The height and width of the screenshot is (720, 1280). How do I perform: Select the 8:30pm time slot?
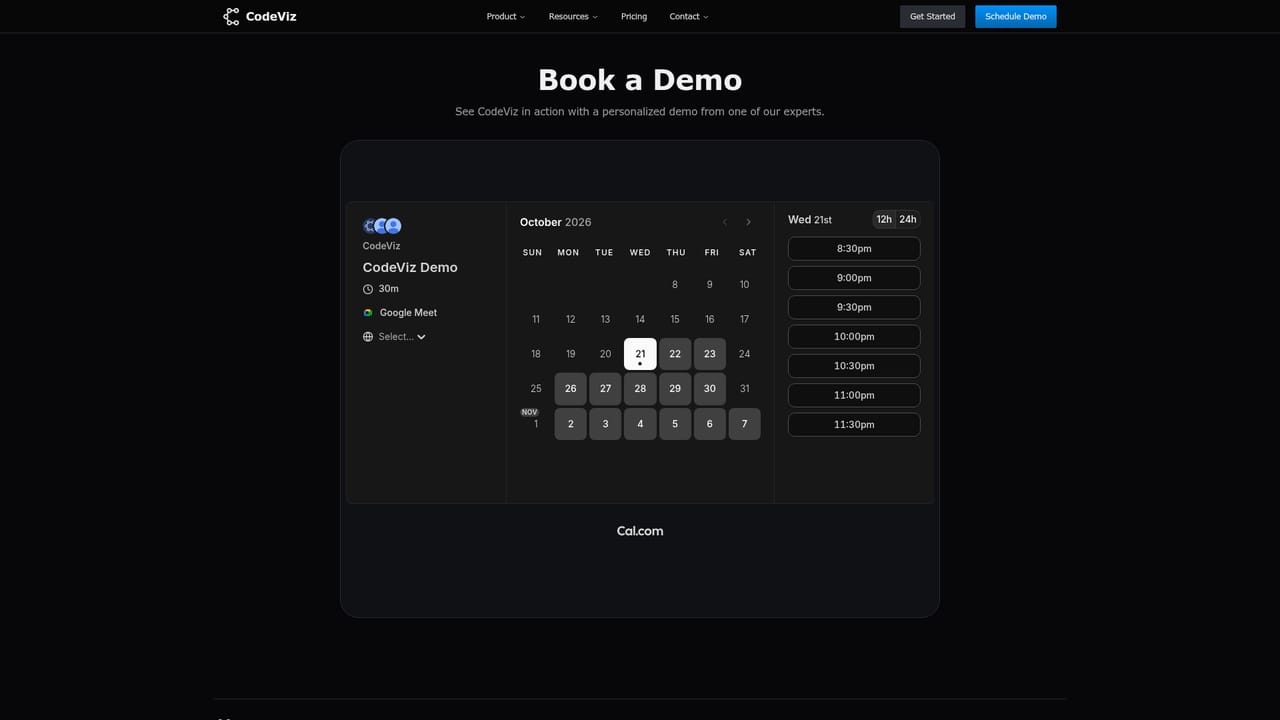click(x=854, y=249)
